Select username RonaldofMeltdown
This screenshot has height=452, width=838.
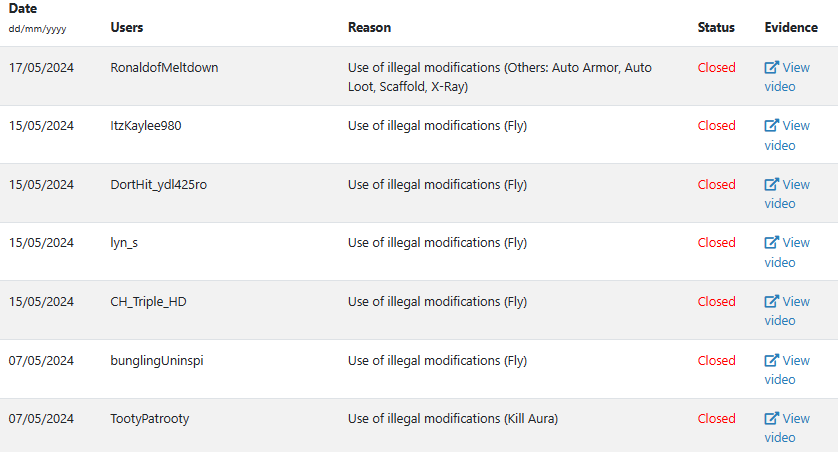click(x=164, y=67)
